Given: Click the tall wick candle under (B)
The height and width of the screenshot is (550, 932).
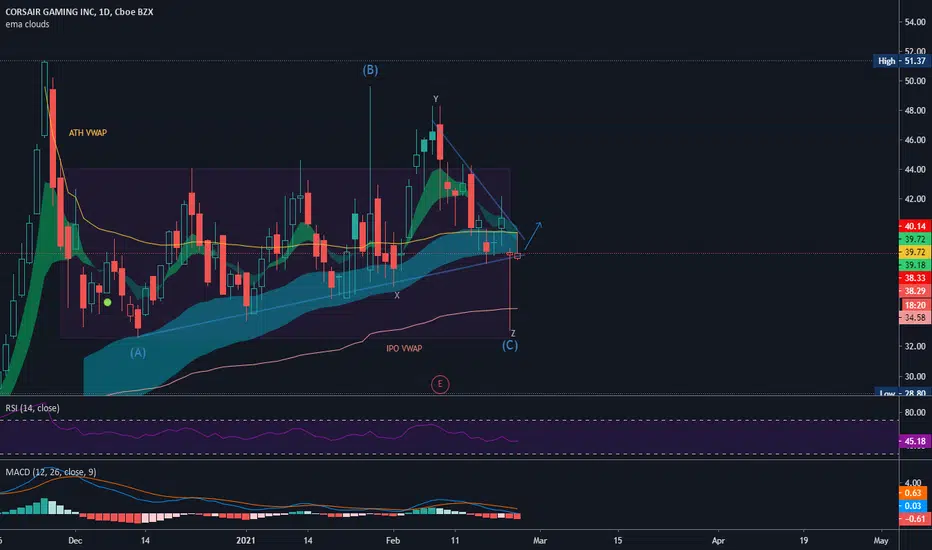Looking at the screenshot, I should [x=370, y=184].
